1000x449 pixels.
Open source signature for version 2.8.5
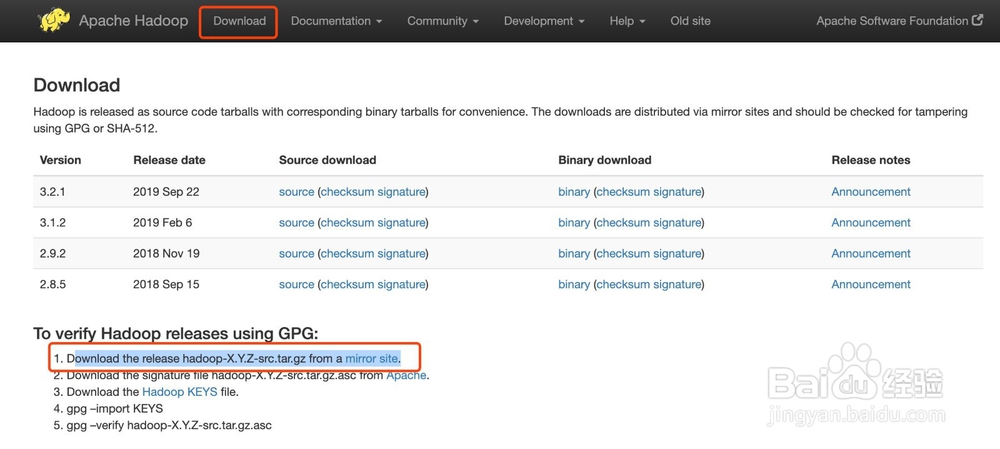pos(401,284)
